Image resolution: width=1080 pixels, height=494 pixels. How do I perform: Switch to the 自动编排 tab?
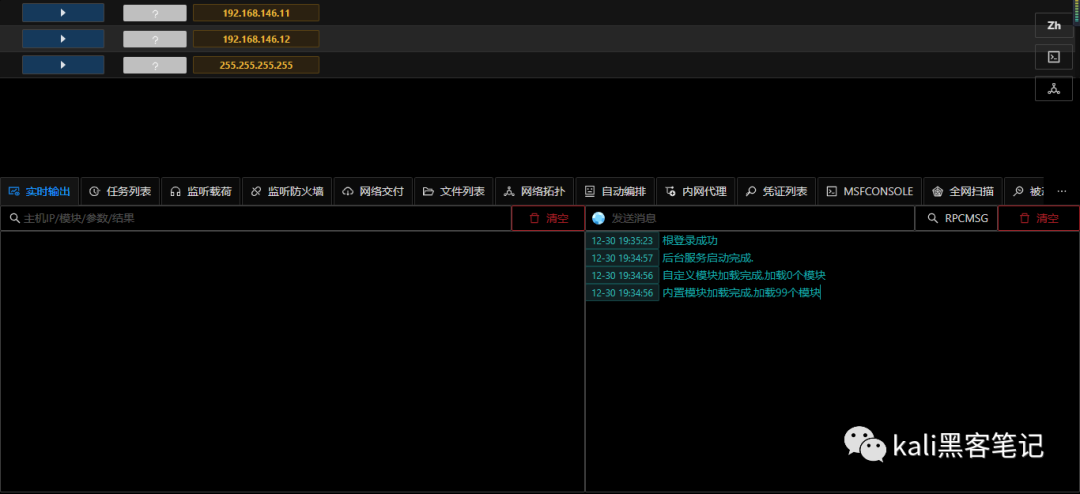point(615,192)
